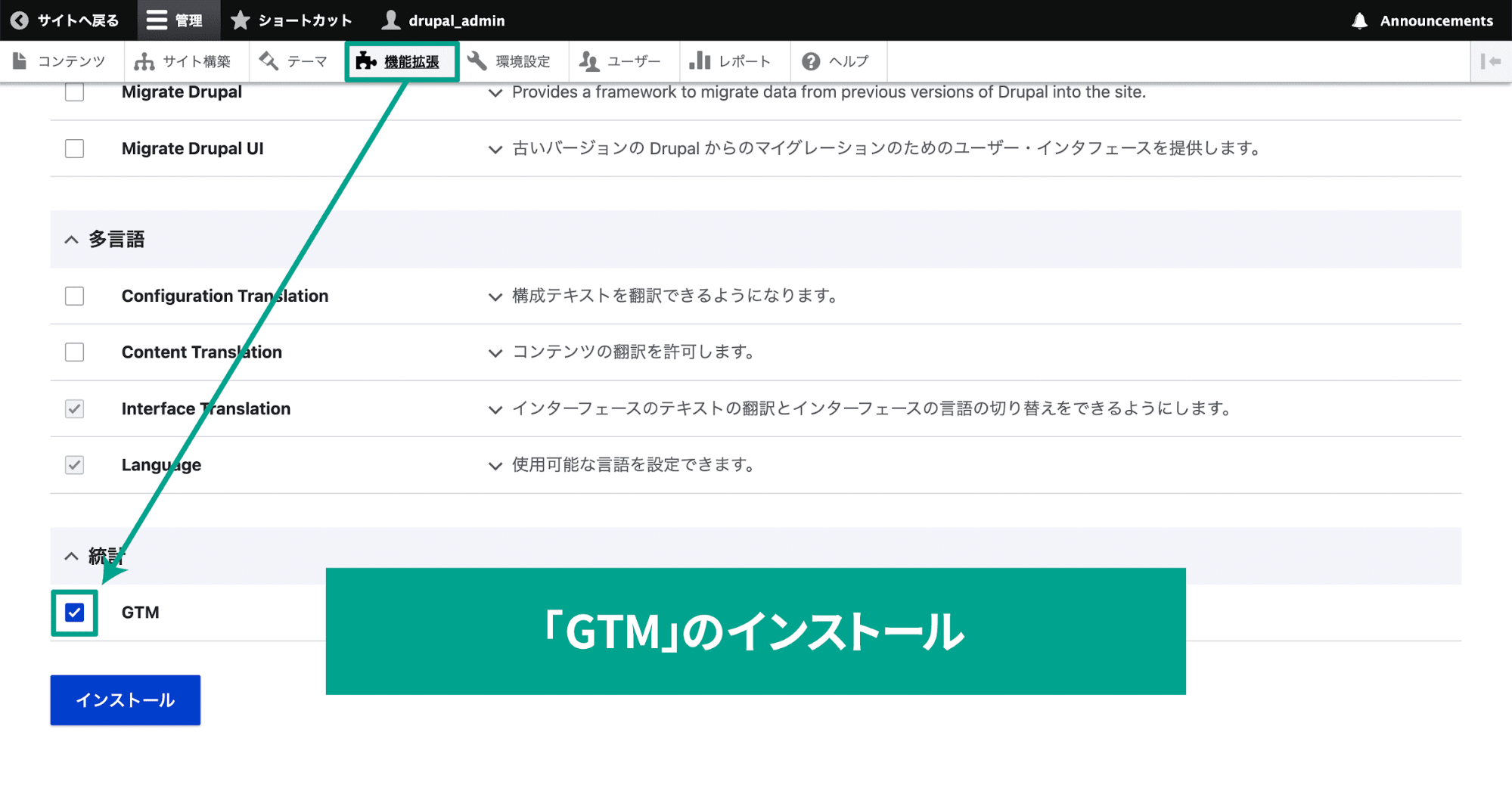The width and height of the screenshot is (1512, 788).
Task: Collapse the 多言語 section
Action: tap(71, 240)
